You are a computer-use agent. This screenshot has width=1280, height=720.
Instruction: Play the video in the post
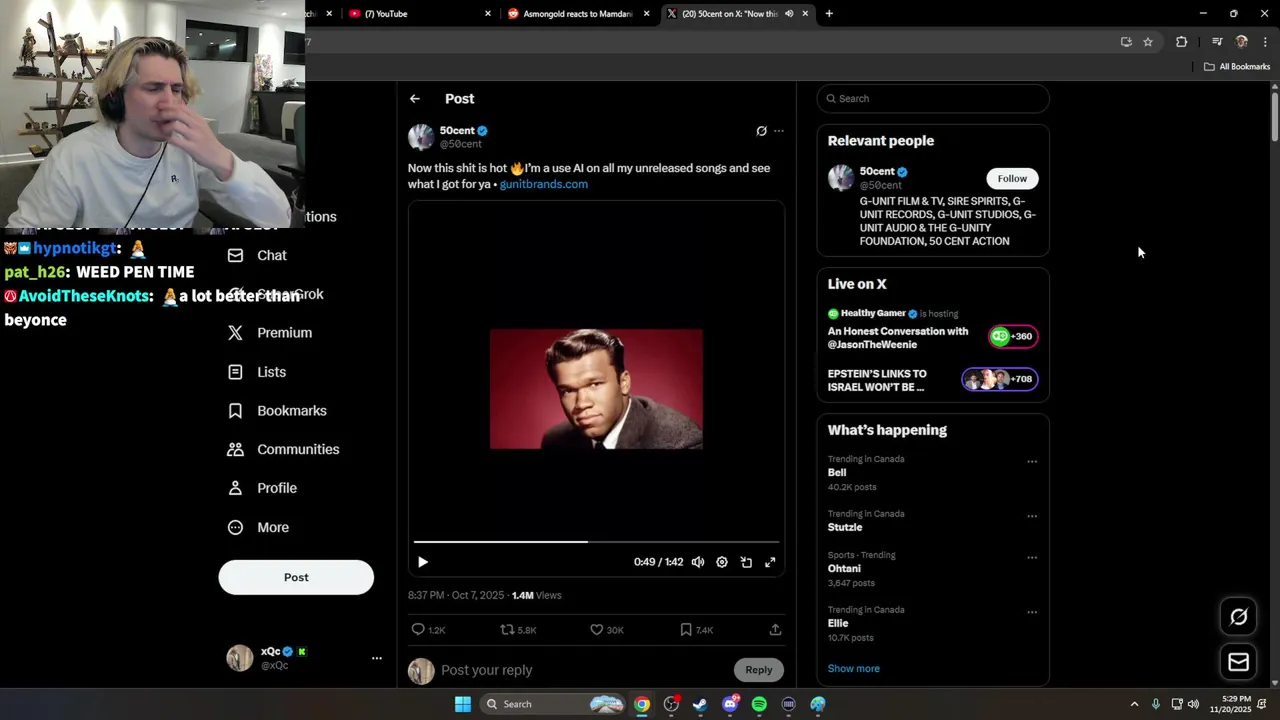click(x=422, y=562)
